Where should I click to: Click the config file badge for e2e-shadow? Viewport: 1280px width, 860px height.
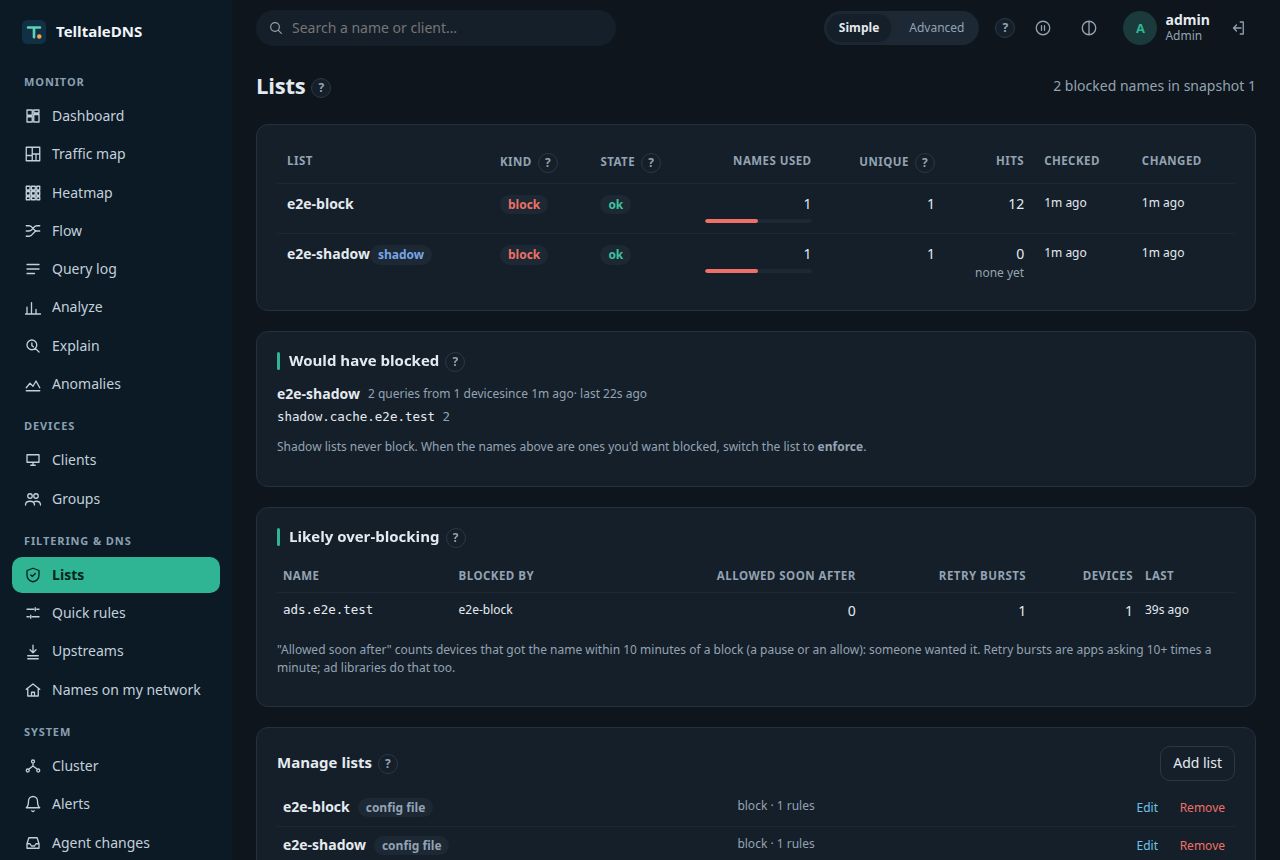click(x=411, y=846)
